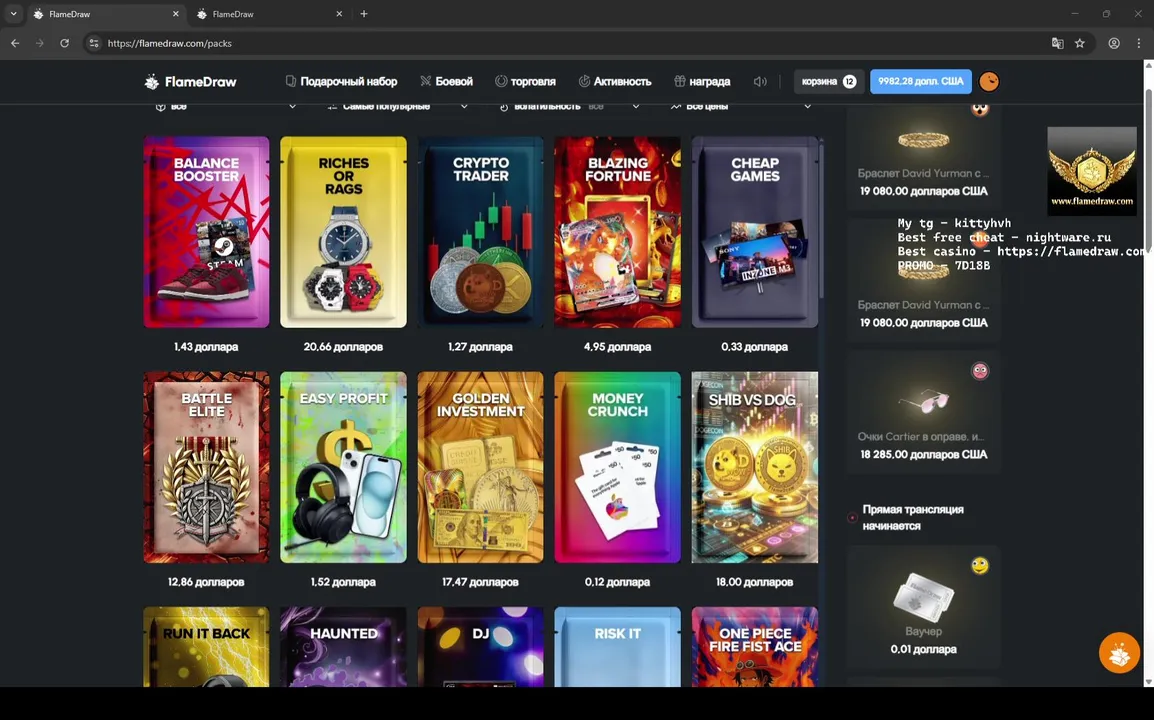Open the DJ pack

(481, 647)
